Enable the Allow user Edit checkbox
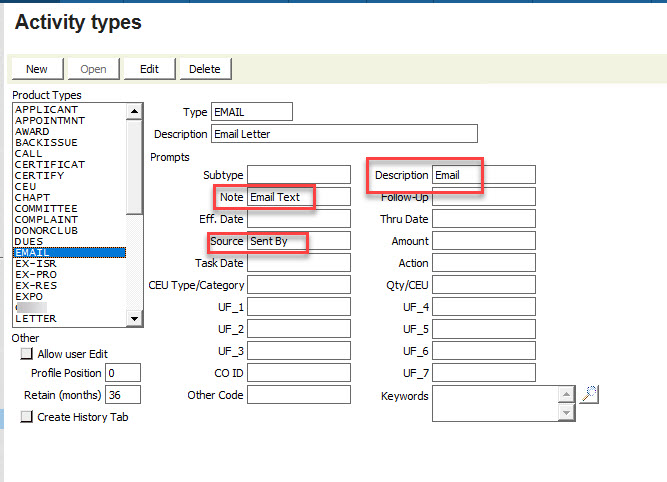667x482 pixels. pos(27,354)
